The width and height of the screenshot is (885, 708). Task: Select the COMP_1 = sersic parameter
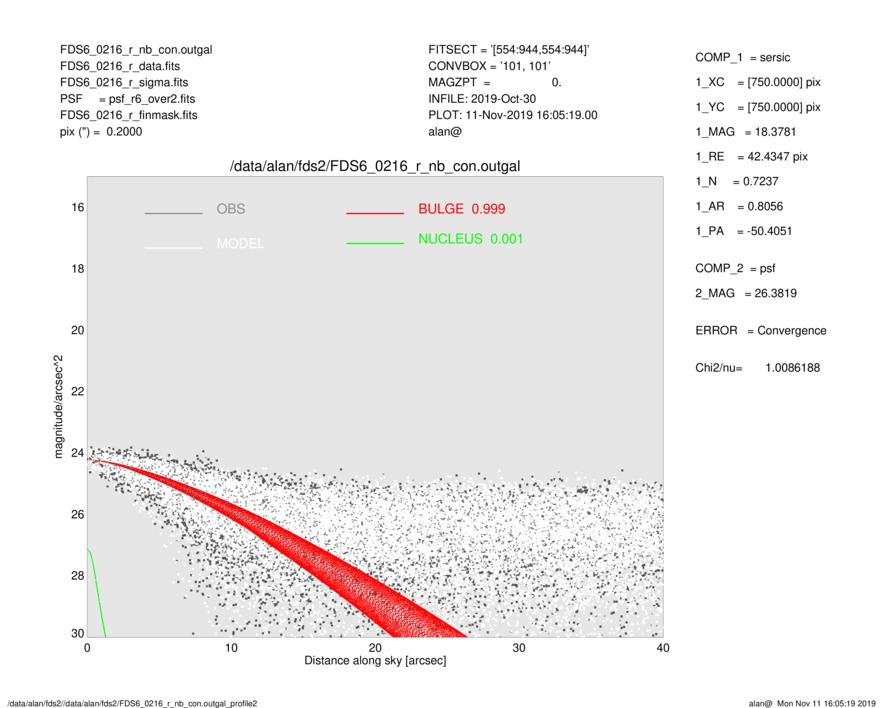coord(743,58)
